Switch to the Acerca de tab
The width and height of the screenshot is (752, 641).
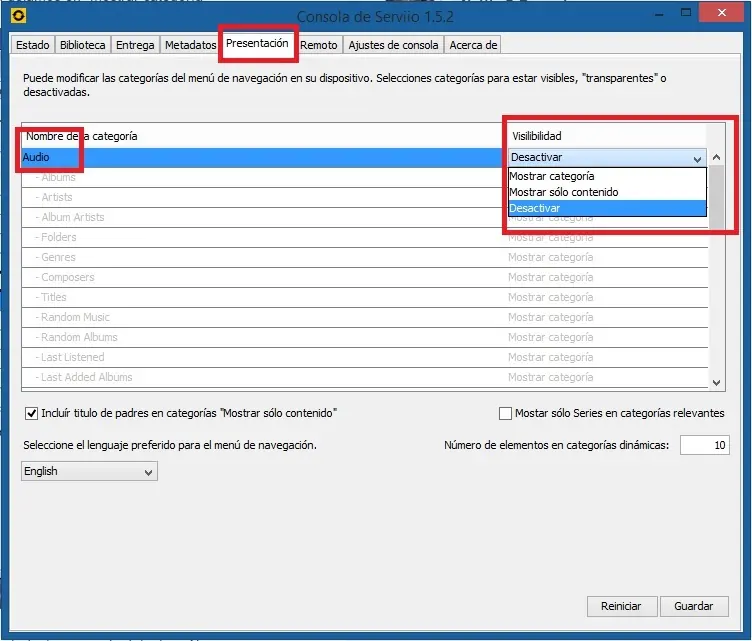click(x=473, y=45)
